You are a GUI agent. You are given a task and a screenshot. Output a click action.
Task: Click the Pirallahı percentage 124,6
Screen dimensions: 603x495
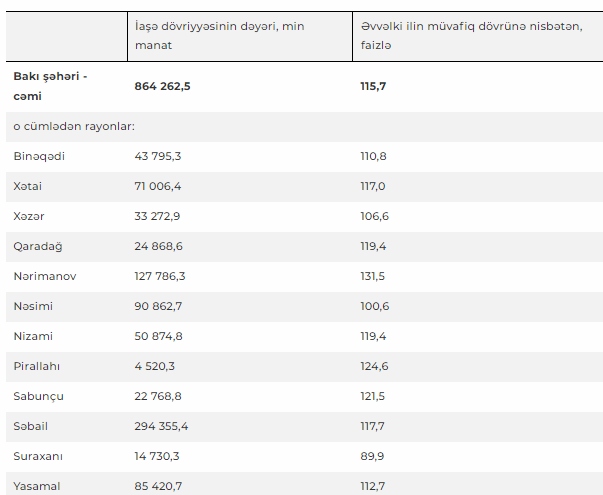pyautogui.click(x=374, y=366)
